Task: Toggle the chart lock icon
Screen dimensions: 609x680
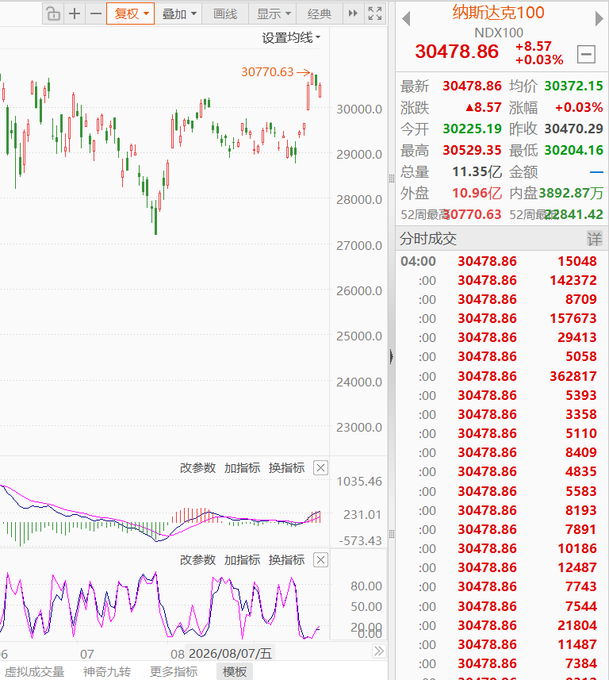Action: [53, 14]
